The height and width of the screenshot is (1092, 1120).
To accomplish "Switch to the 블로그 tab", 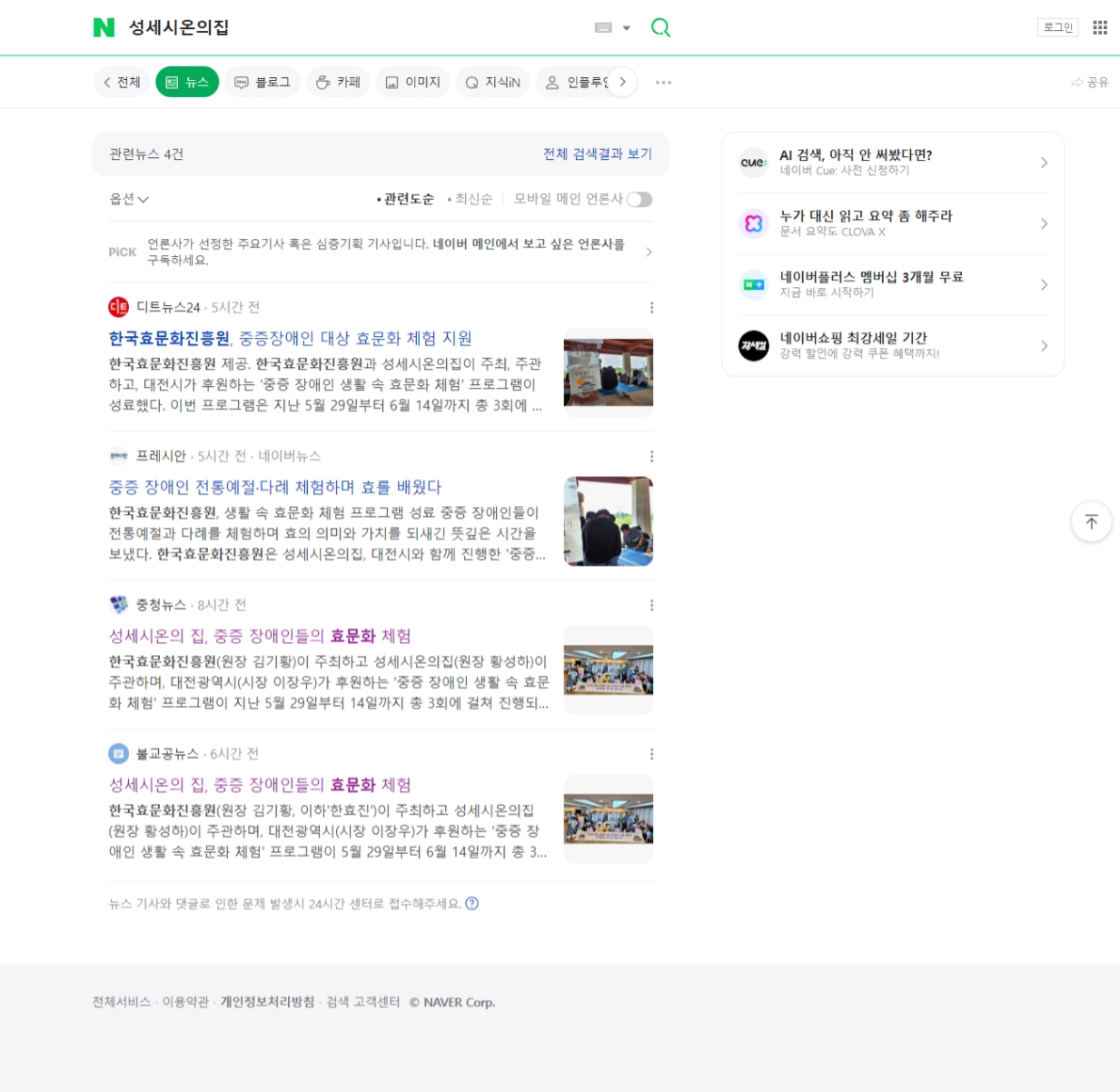I will pyautogui.click(x=263, y=82).
